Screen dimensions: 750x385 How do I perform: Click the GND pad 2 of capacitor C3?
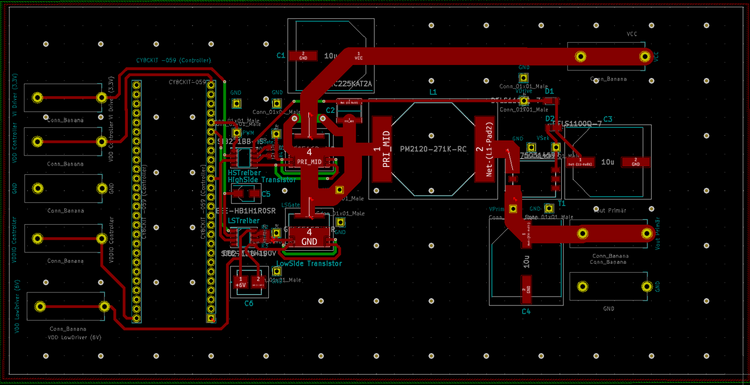click(636, 162)
